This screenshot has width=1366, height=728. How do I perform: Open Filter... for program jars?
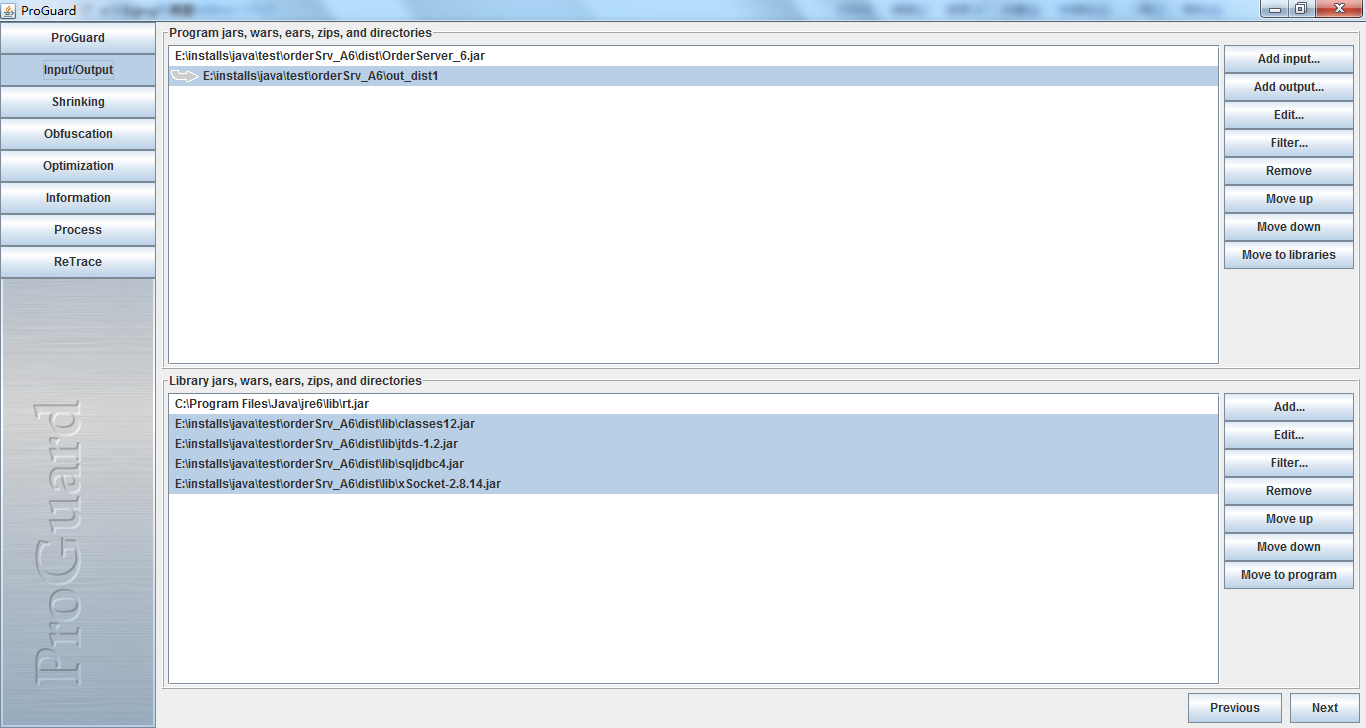click(x=1288, y=143)
